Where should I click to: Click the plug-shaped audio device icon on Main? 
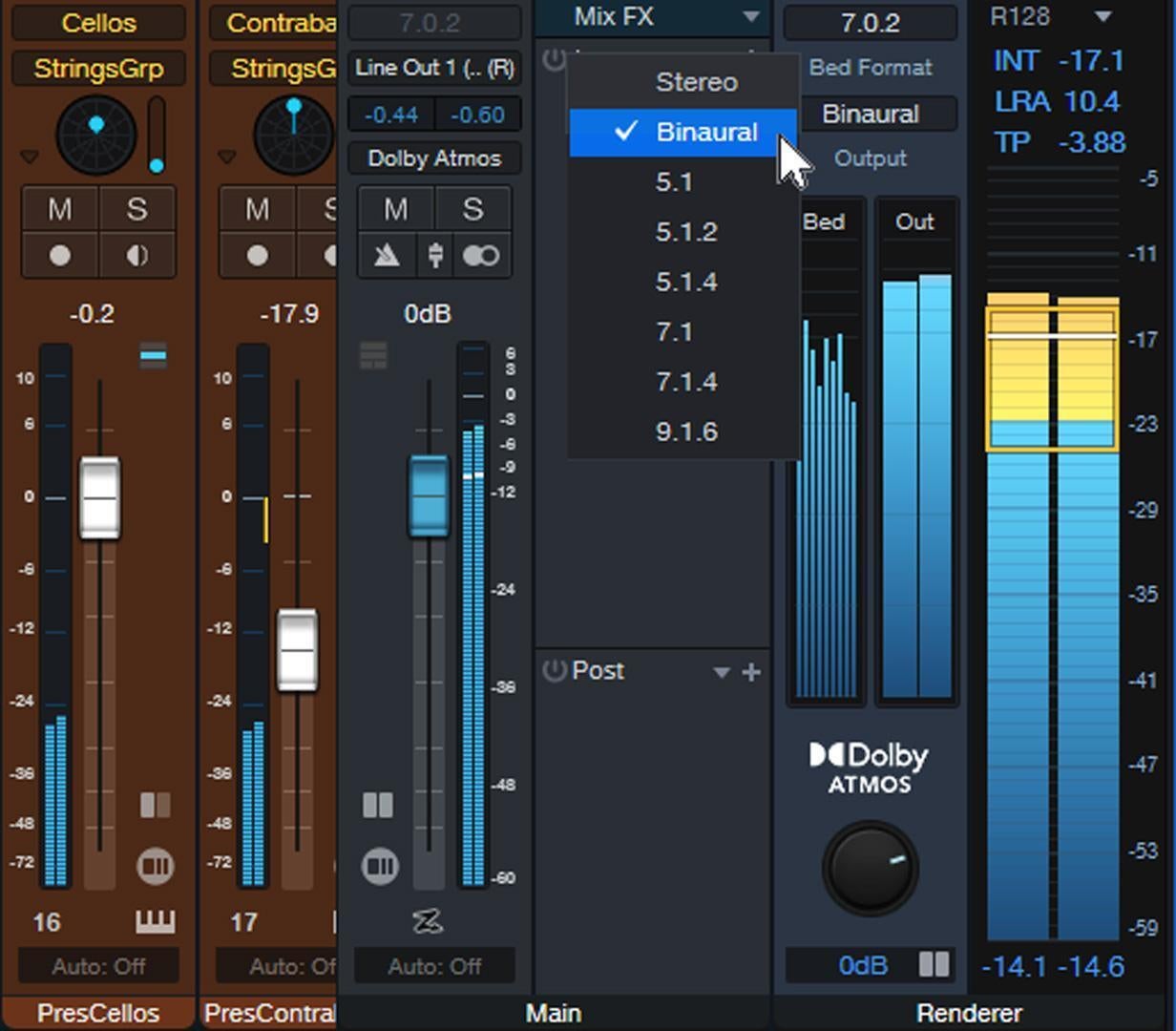click(x=437, y=255)
